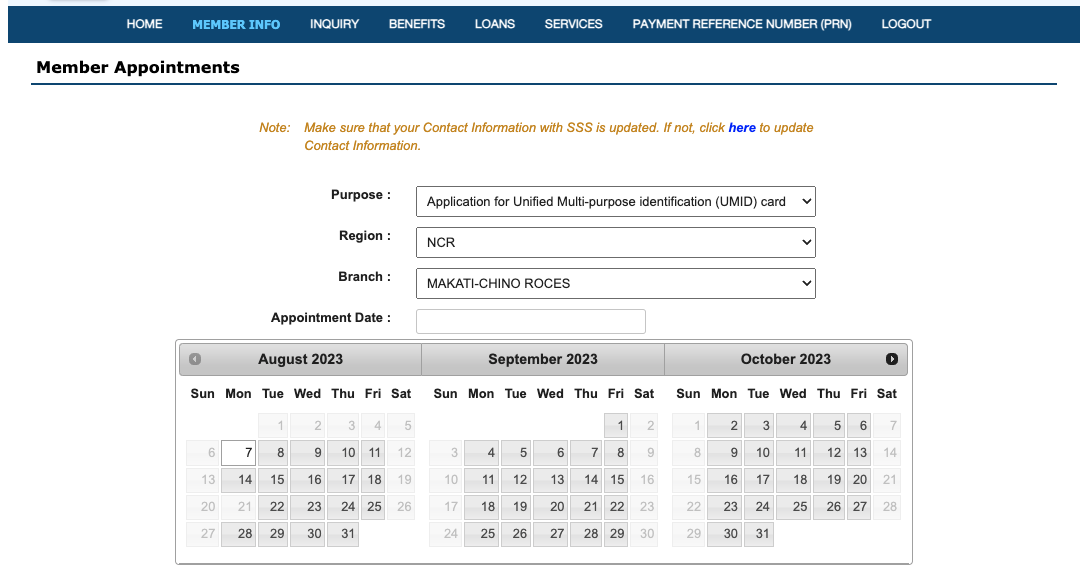This screenshot has height=577, width=1090.
Task: Open the BENEFITS menu
Action: pyautogui.click(x=417, y=24)
